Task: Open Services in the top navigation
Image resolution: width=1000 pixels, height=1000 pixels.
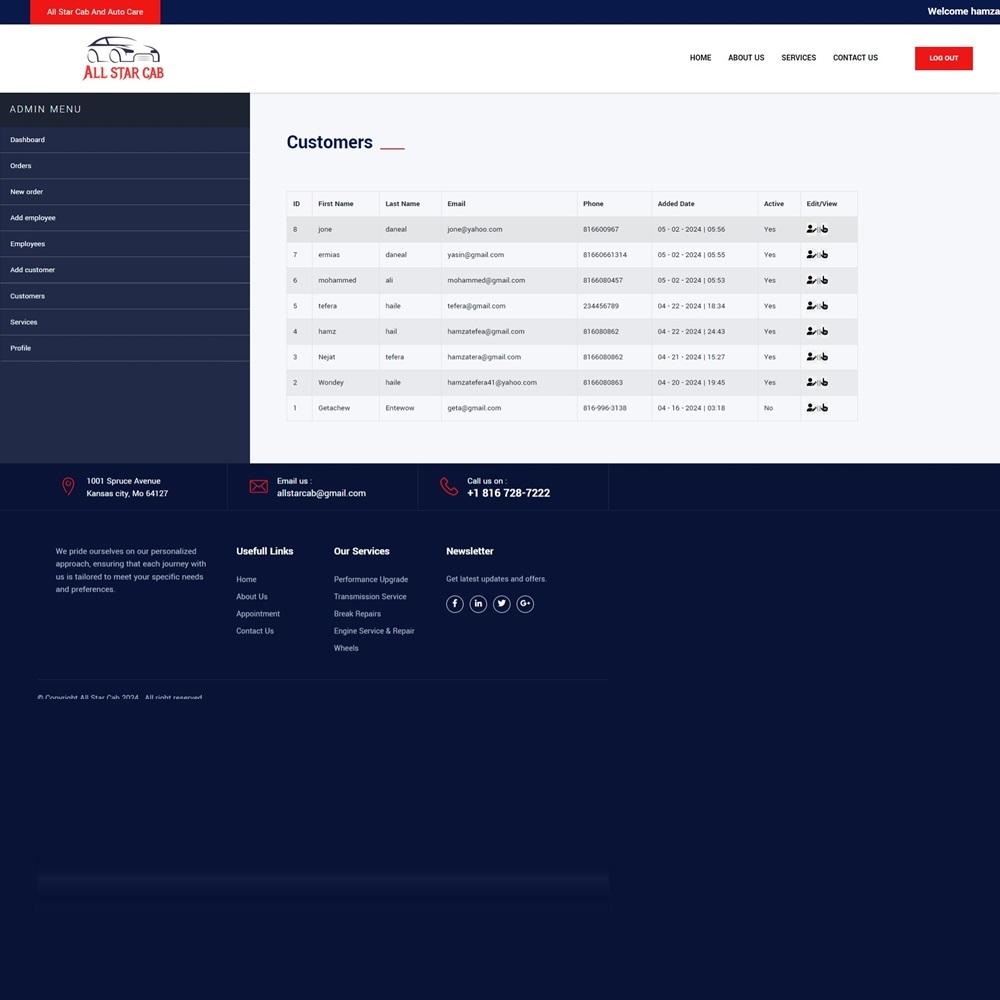Action: (798, 58)
